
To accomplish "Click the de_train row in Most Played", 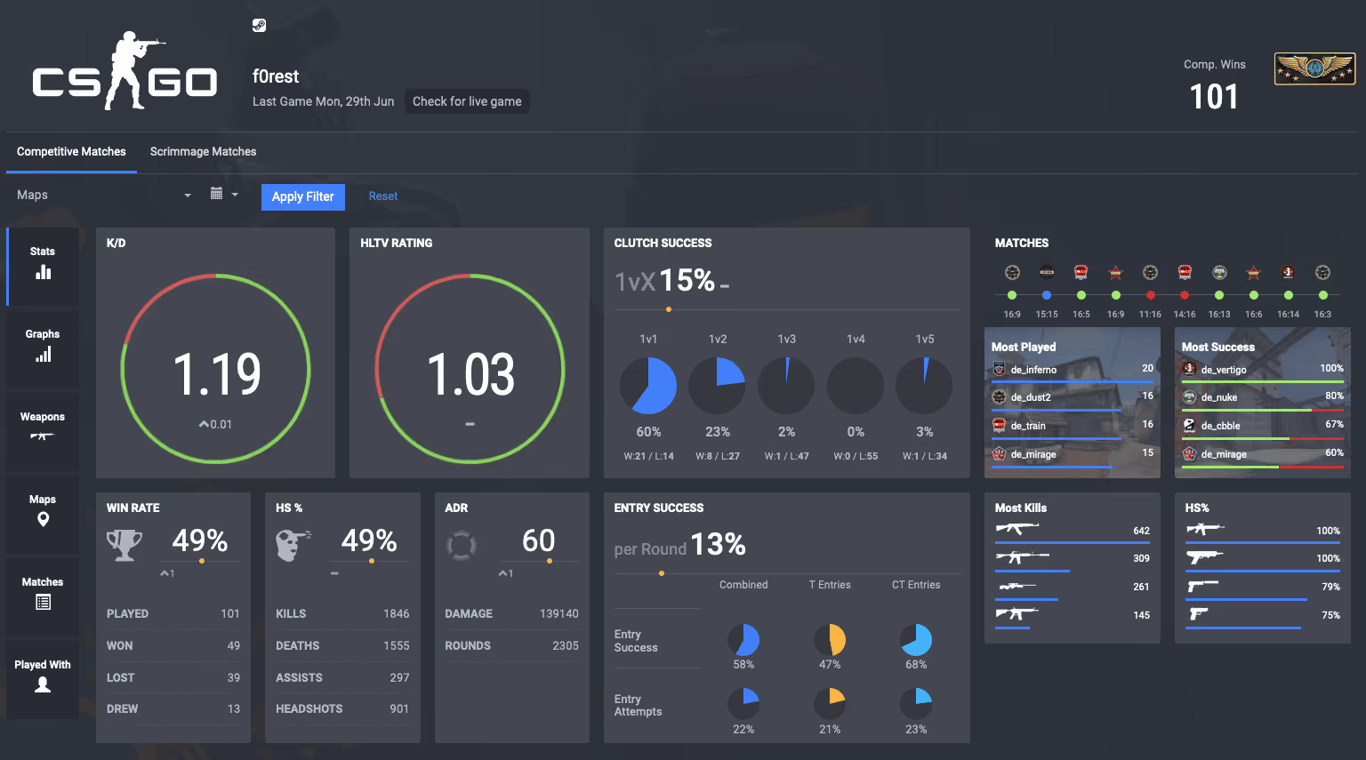I will [x=1072, y=426].
